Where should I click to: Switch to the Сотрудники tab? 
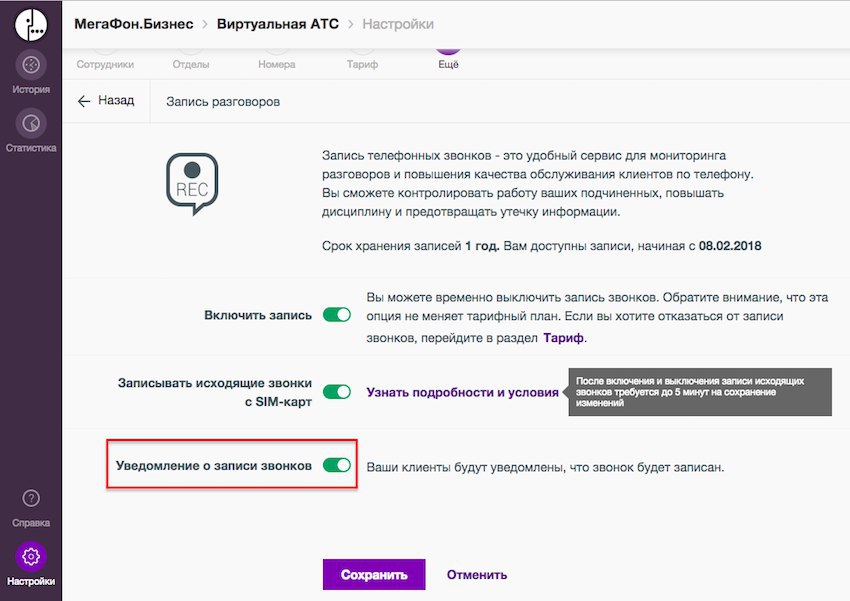point(105,64)
